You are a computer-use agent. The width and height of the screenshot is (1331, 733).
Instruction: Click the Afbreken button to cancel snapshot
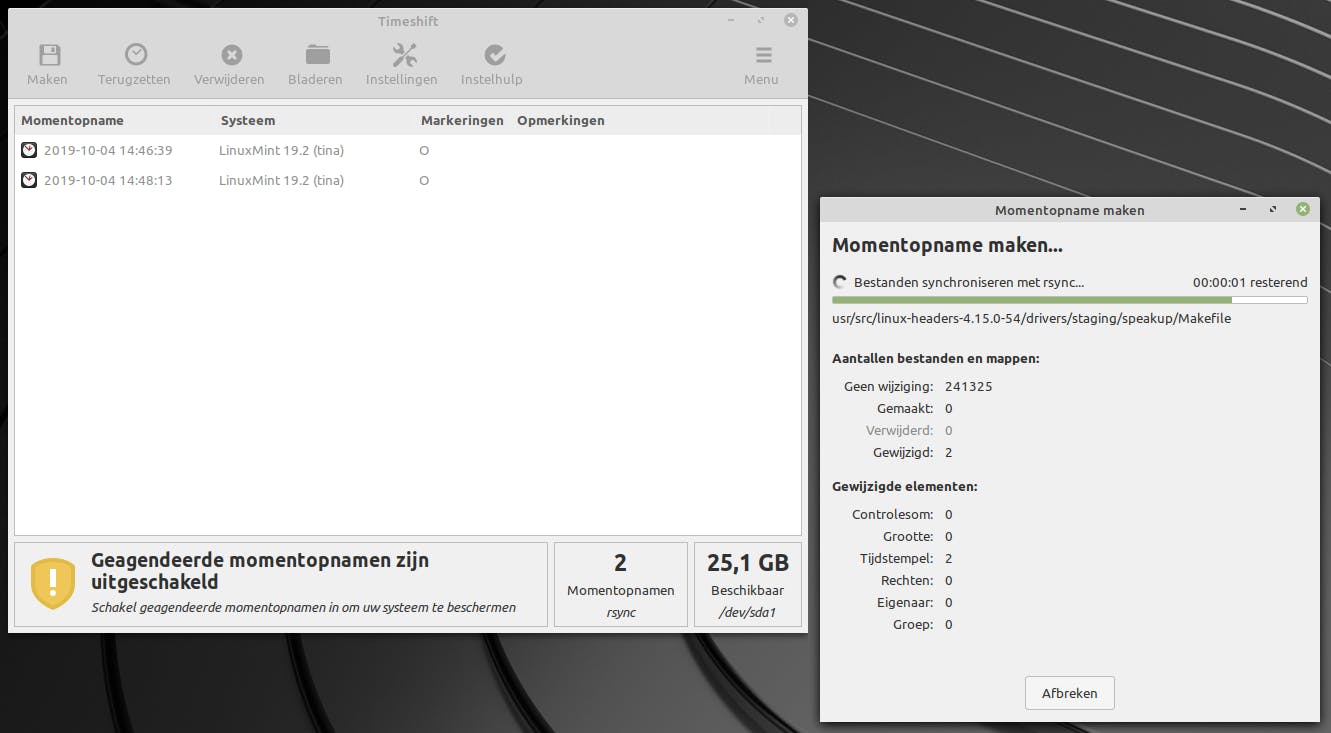click(x=1070, y=693)
